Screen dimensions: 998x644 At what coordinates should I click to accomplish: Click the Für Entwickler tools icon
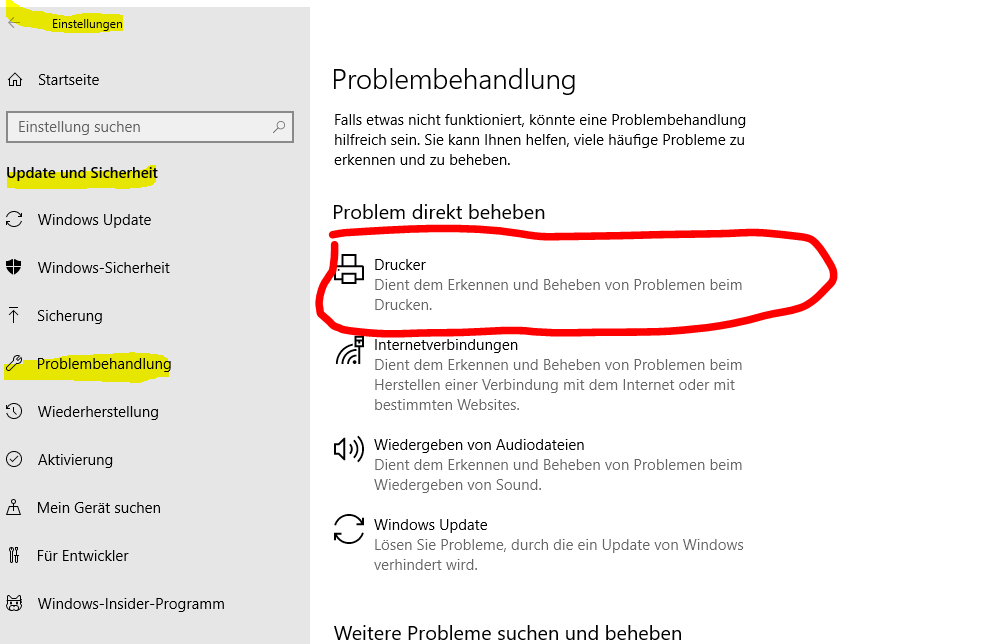(x=13, y=555)
